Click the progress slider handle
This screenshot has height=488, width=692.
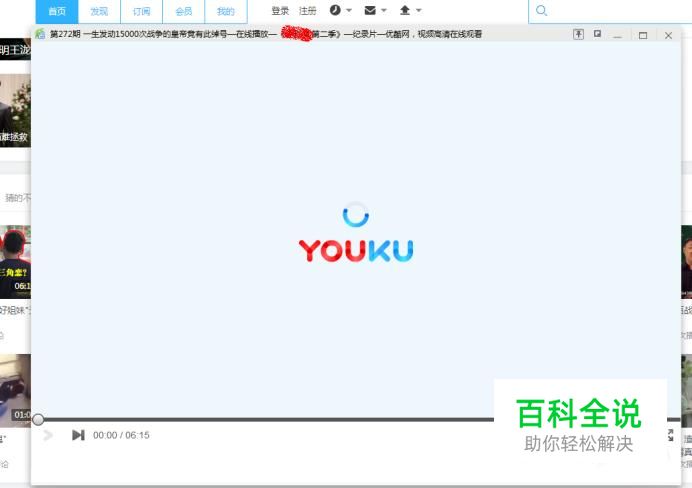pos(38,420)
